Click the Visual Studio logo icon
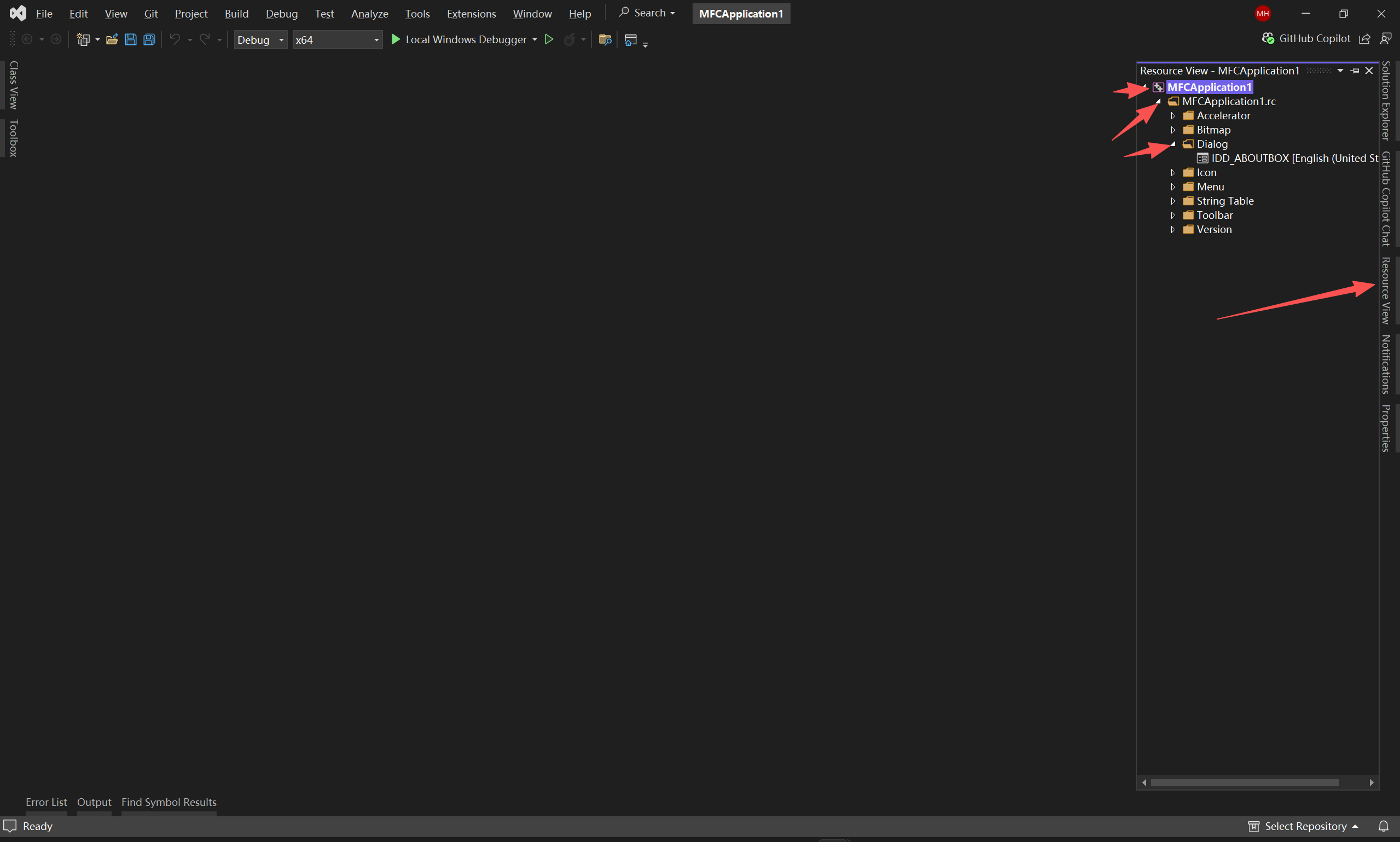Viewport: 1400px width, 842px height. pyautogui.click(x=18, y=13)
